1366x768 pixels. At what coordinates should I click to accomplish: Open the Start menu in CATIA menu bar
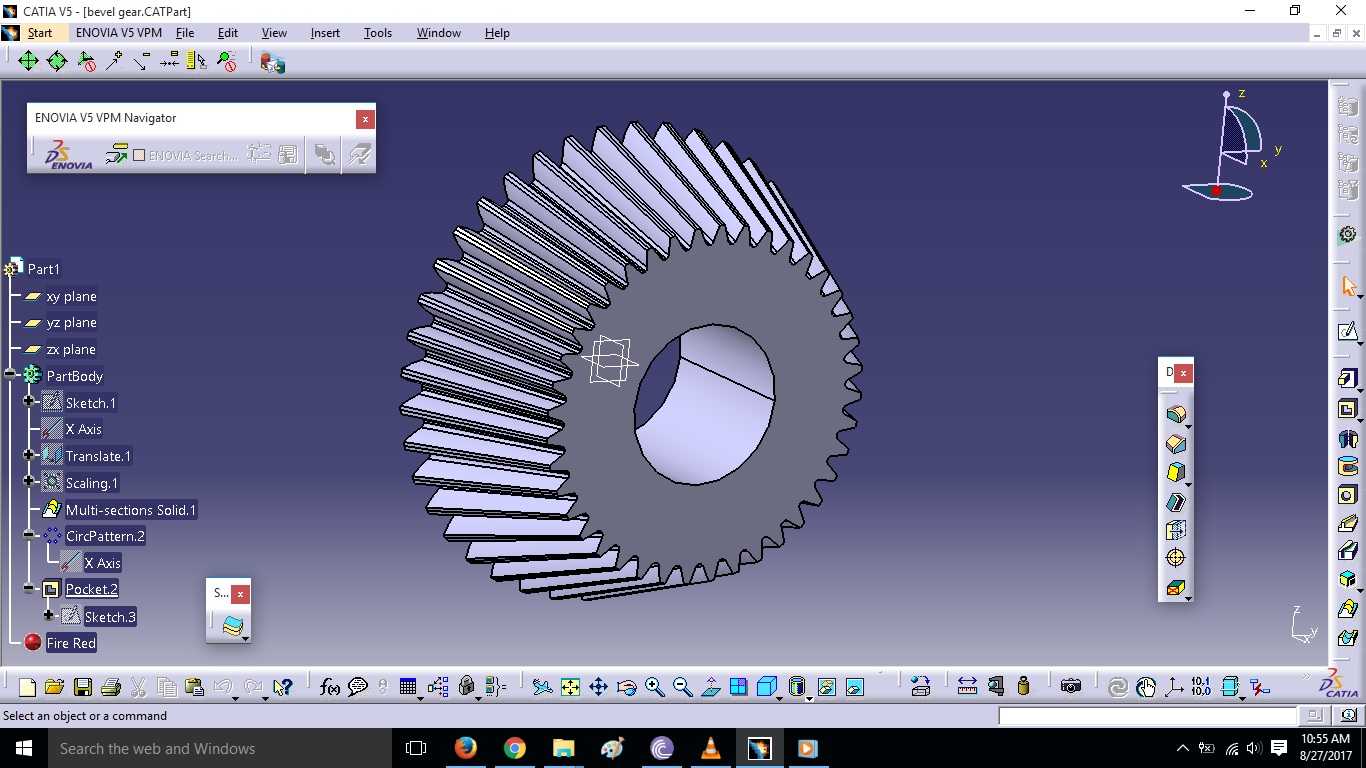click(x=40, y=33)
